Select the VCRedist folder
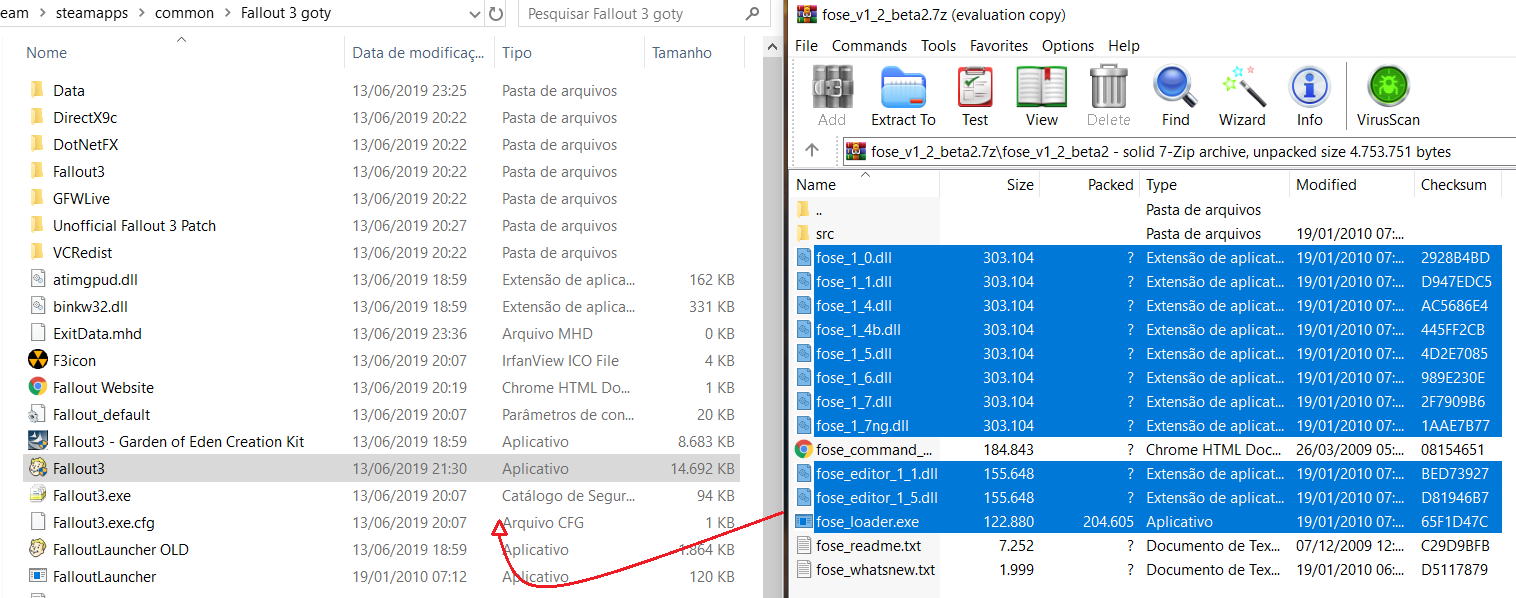The height and width of the screenshot is (598, 1516). tap(84, 252)
